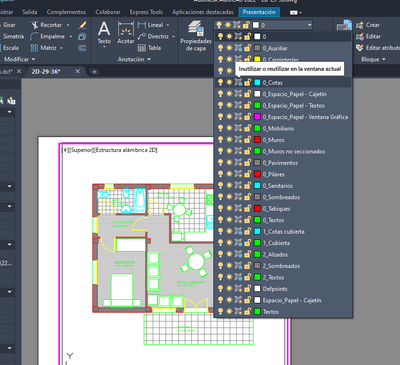Click the Editar block tool
This screenshot has width=400, height=365.
tap(368, 36)
